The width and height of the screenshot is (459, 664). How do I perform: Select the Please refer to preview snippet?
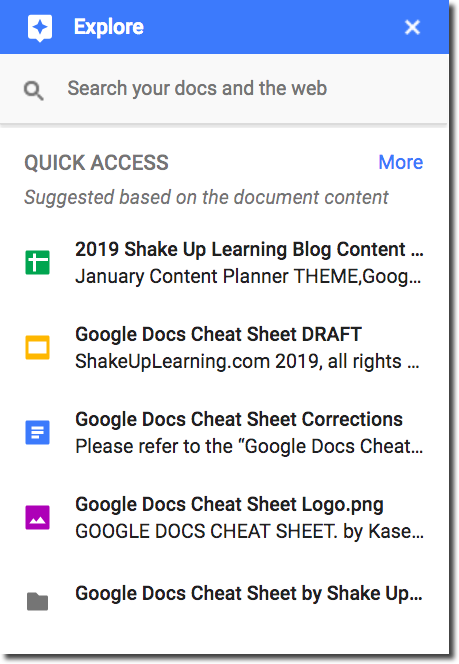point(249,446)
